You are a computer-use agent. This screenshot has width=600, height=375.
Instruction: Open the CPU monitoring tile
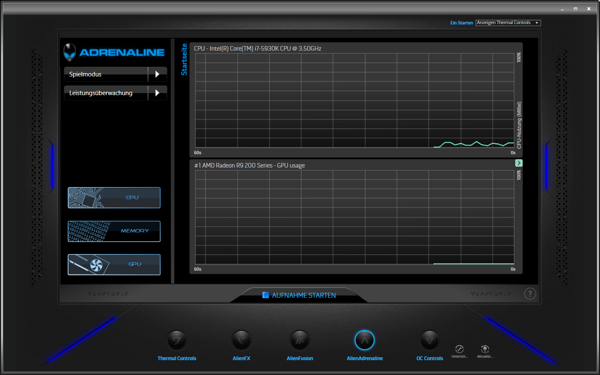[x=114, y=197]
